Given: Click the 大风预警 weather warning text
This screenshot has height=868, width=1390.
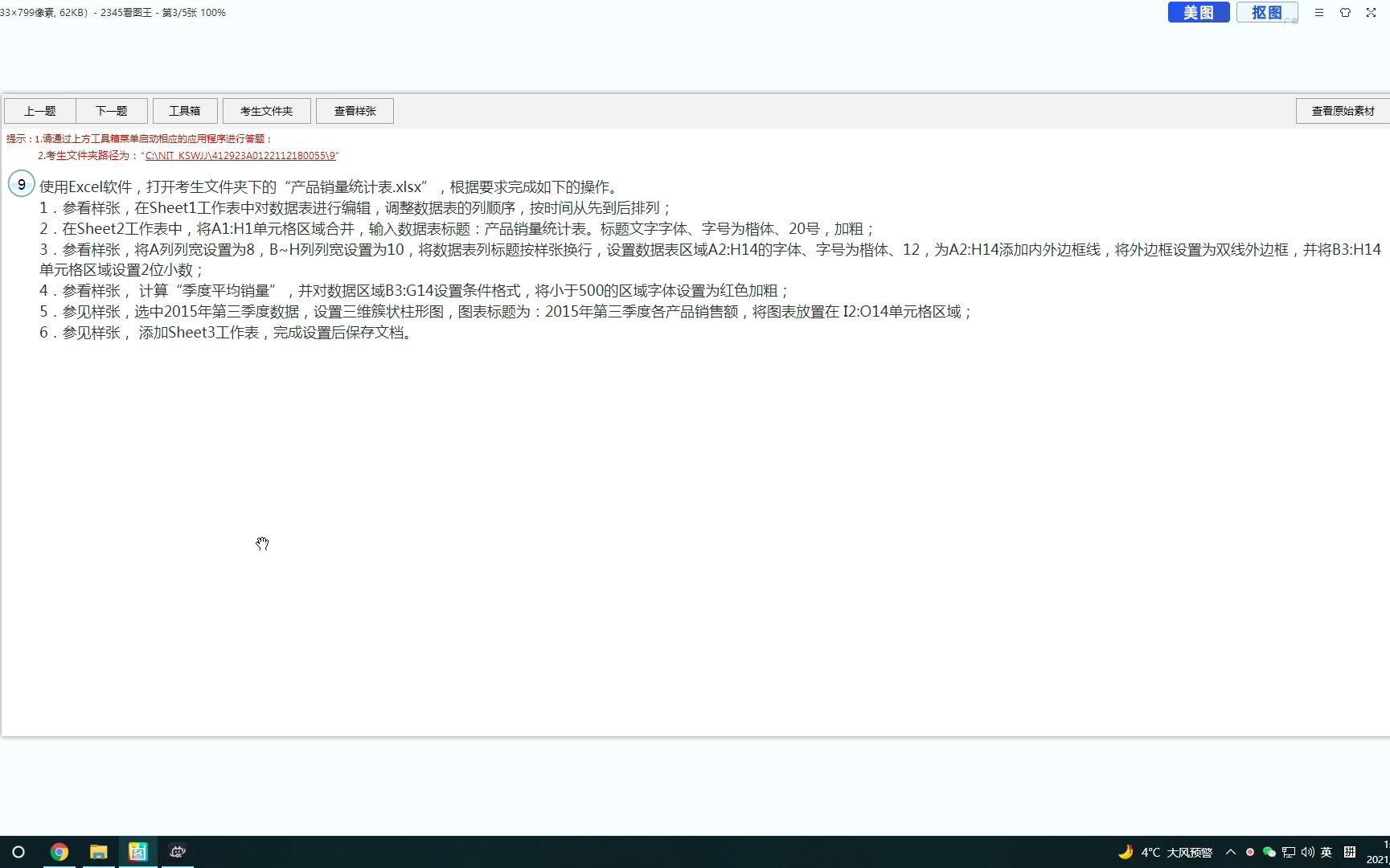Looking at the screenshot, I should (x=1190, y=853).
